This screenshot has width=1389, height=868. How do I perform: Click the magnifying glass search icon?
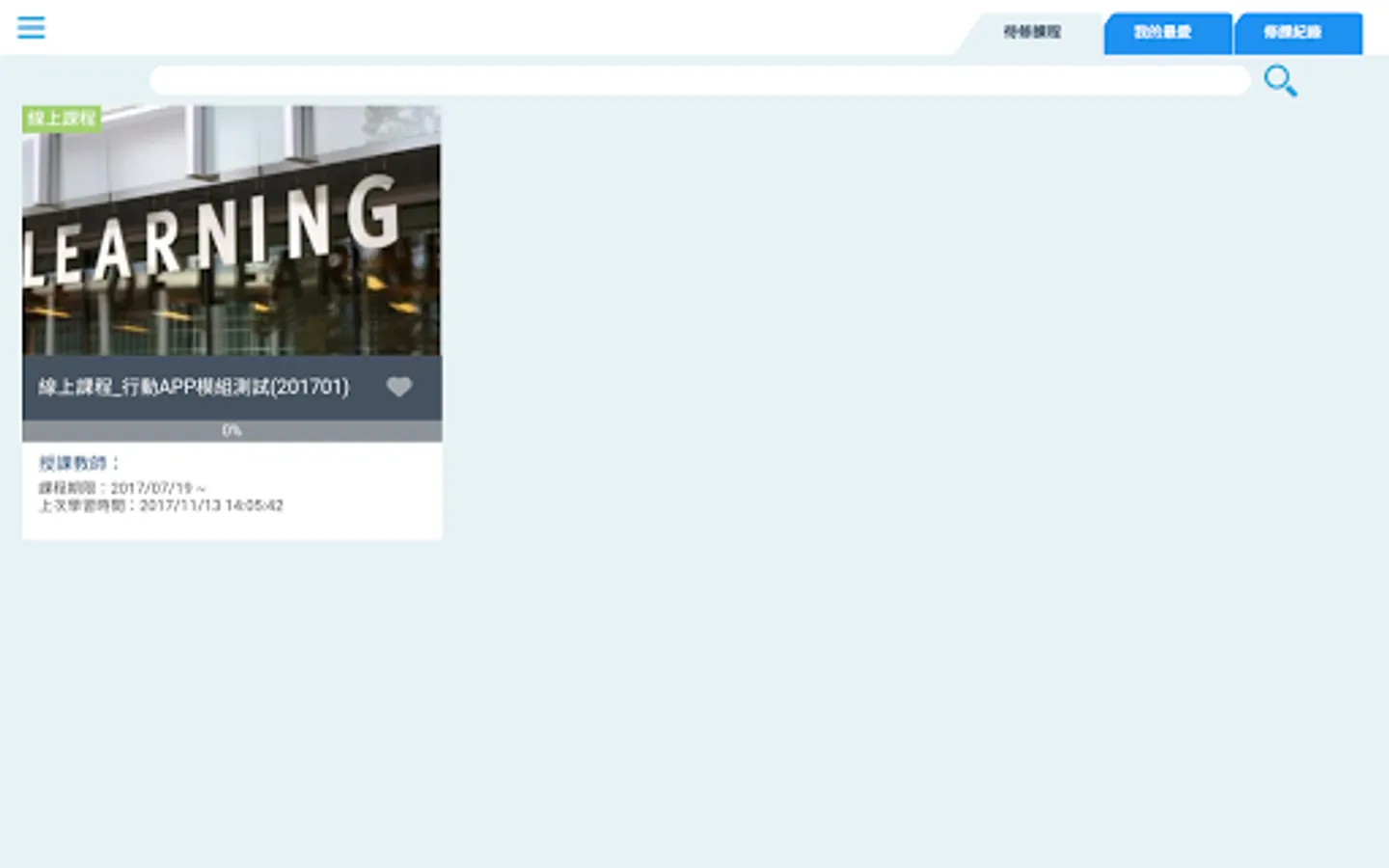click(x=1280, y=81)
